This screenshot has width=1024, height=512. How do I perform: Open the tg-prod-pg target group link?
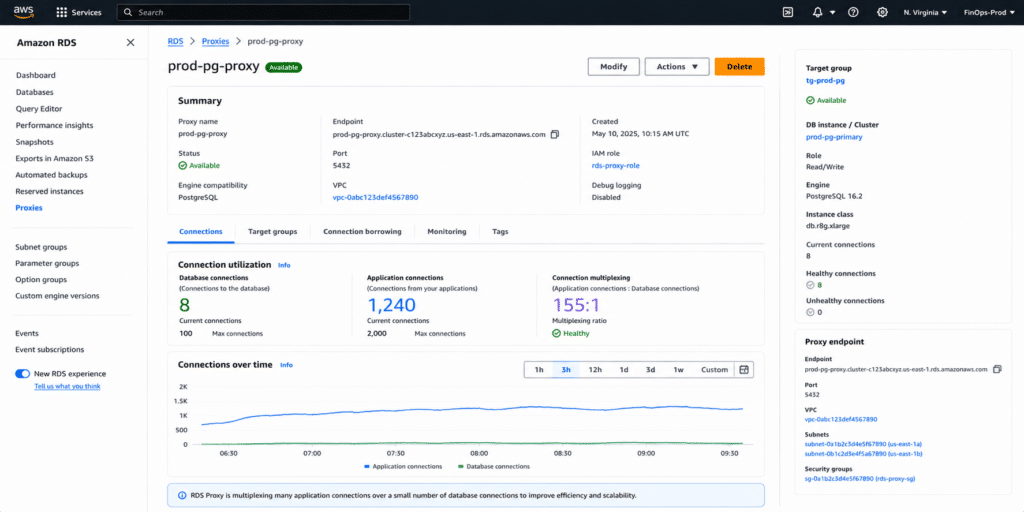pyautogui.click(x=825, y=81)
